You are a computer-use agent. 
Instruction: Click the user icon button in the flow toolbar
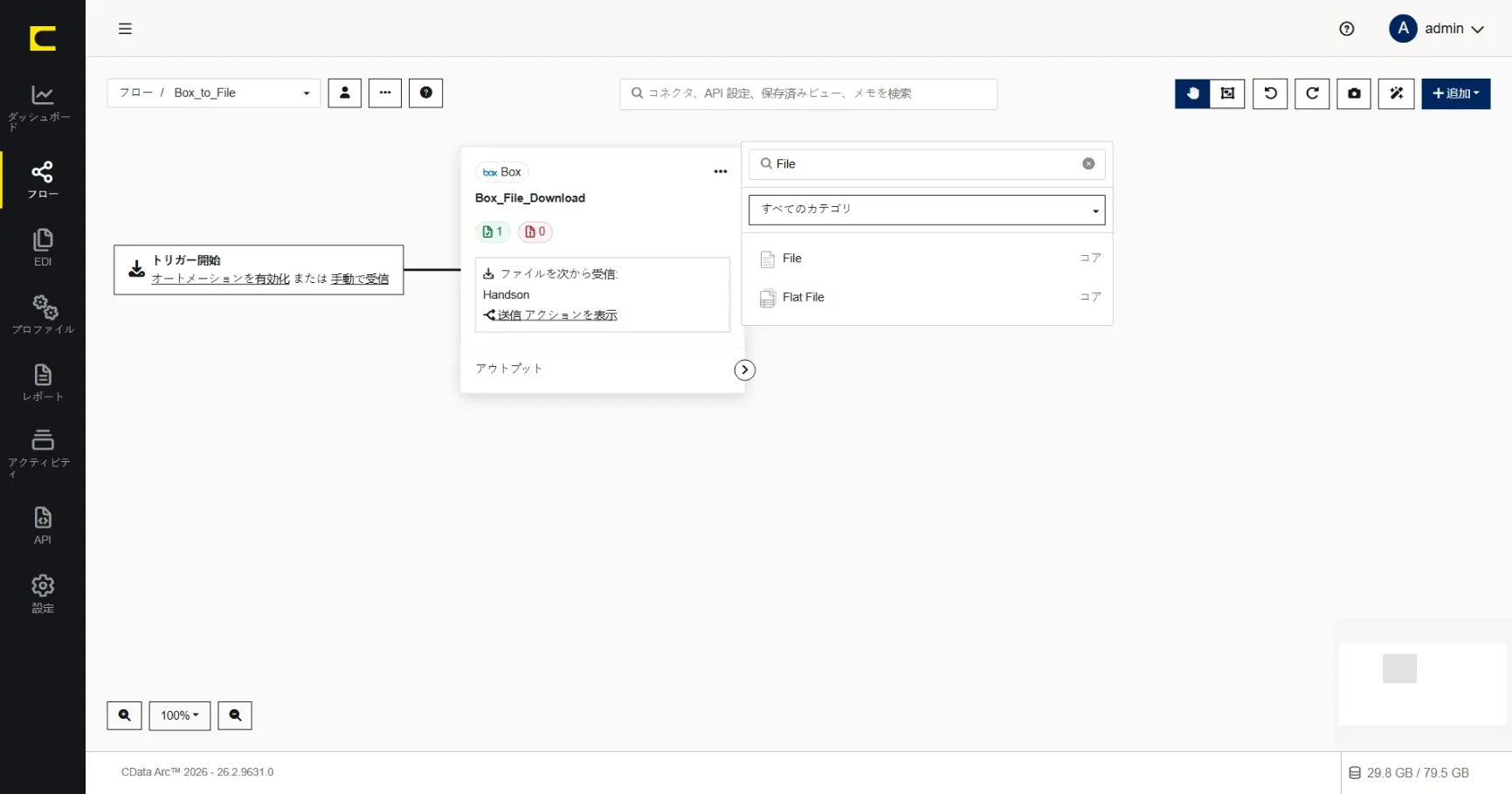(x=344, y=93)
